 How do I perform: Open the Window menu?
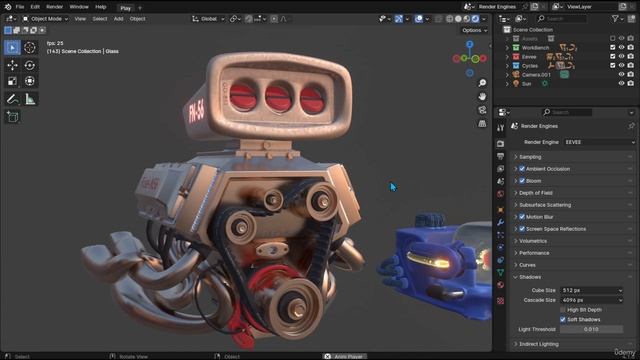(x=79, y=7)
